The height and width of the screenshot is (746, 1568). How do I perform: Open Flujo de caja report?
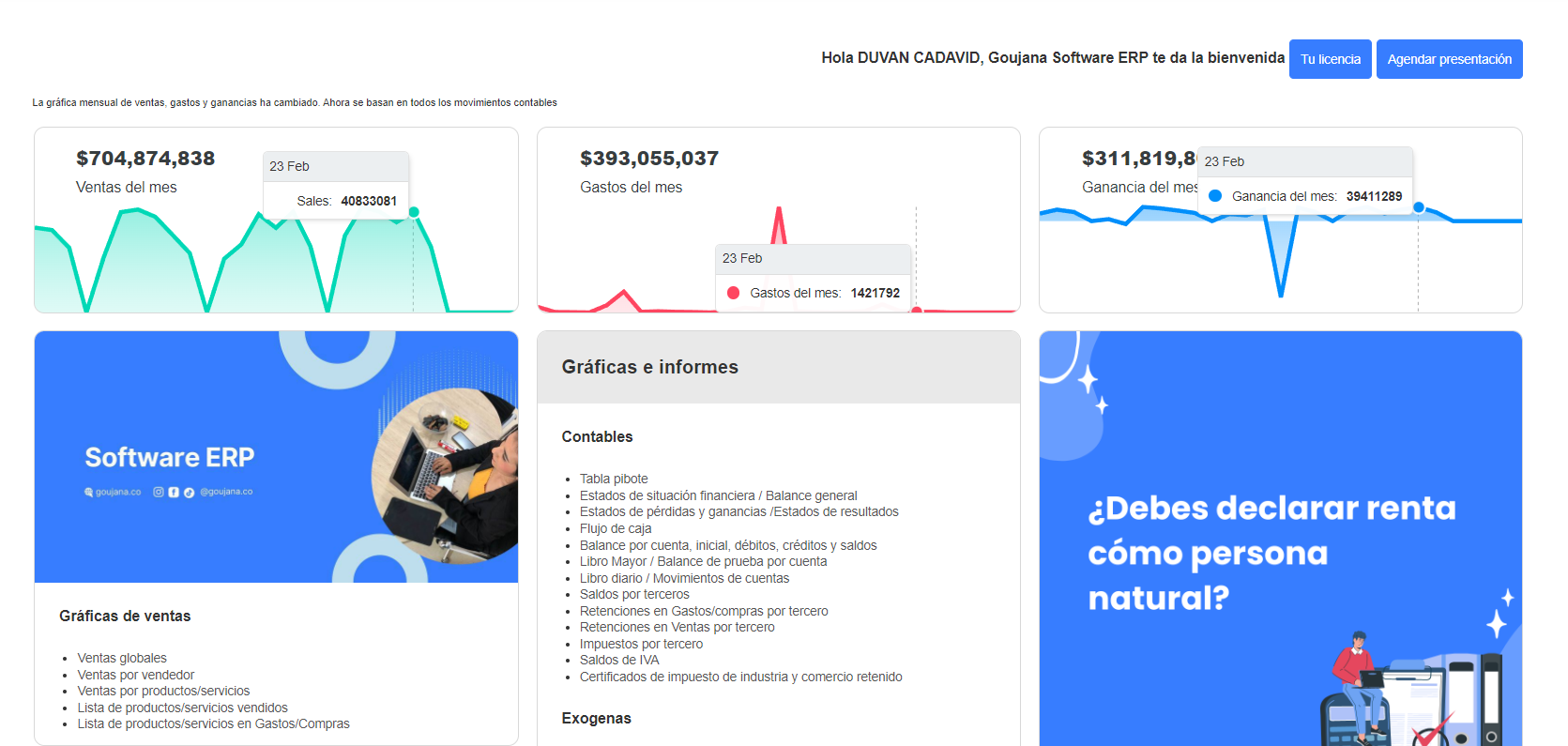[616, 528]
